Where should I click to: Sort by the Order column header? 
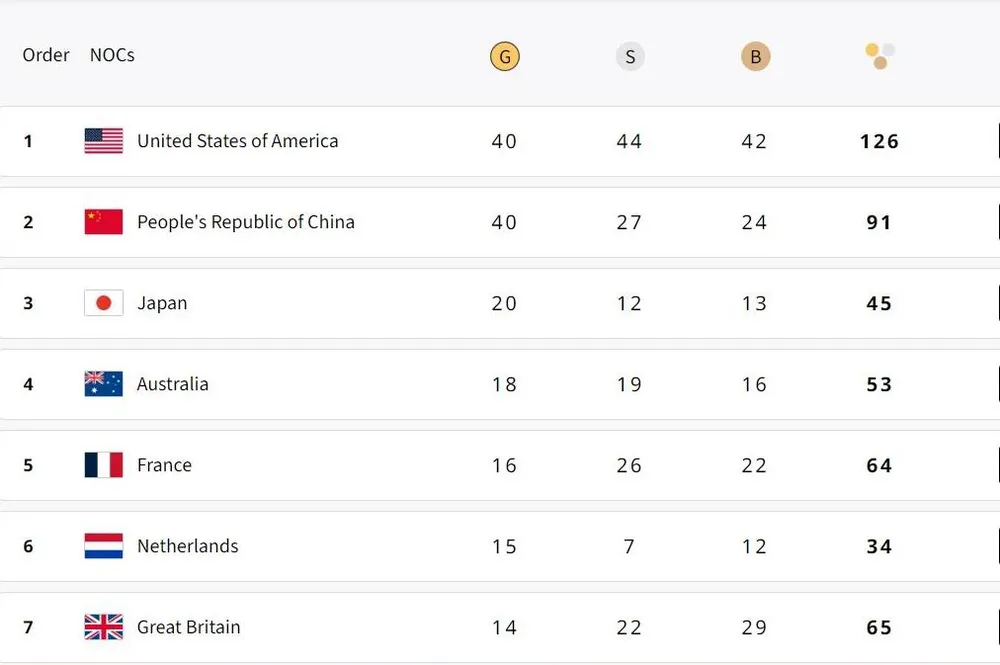pyautogui.click(x=46, y=55)
